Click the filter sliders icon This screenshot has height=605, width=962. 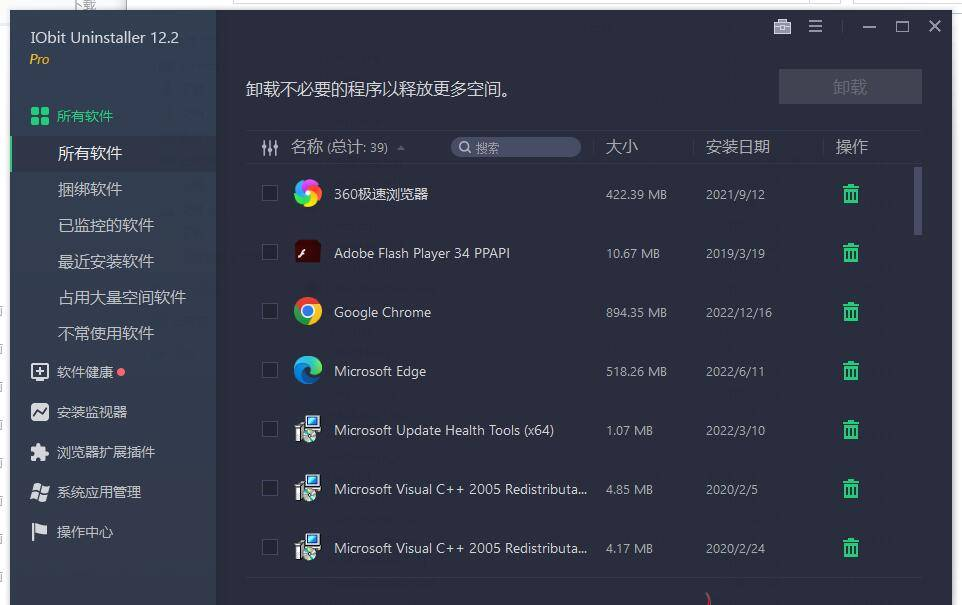(x=270, y=147)
